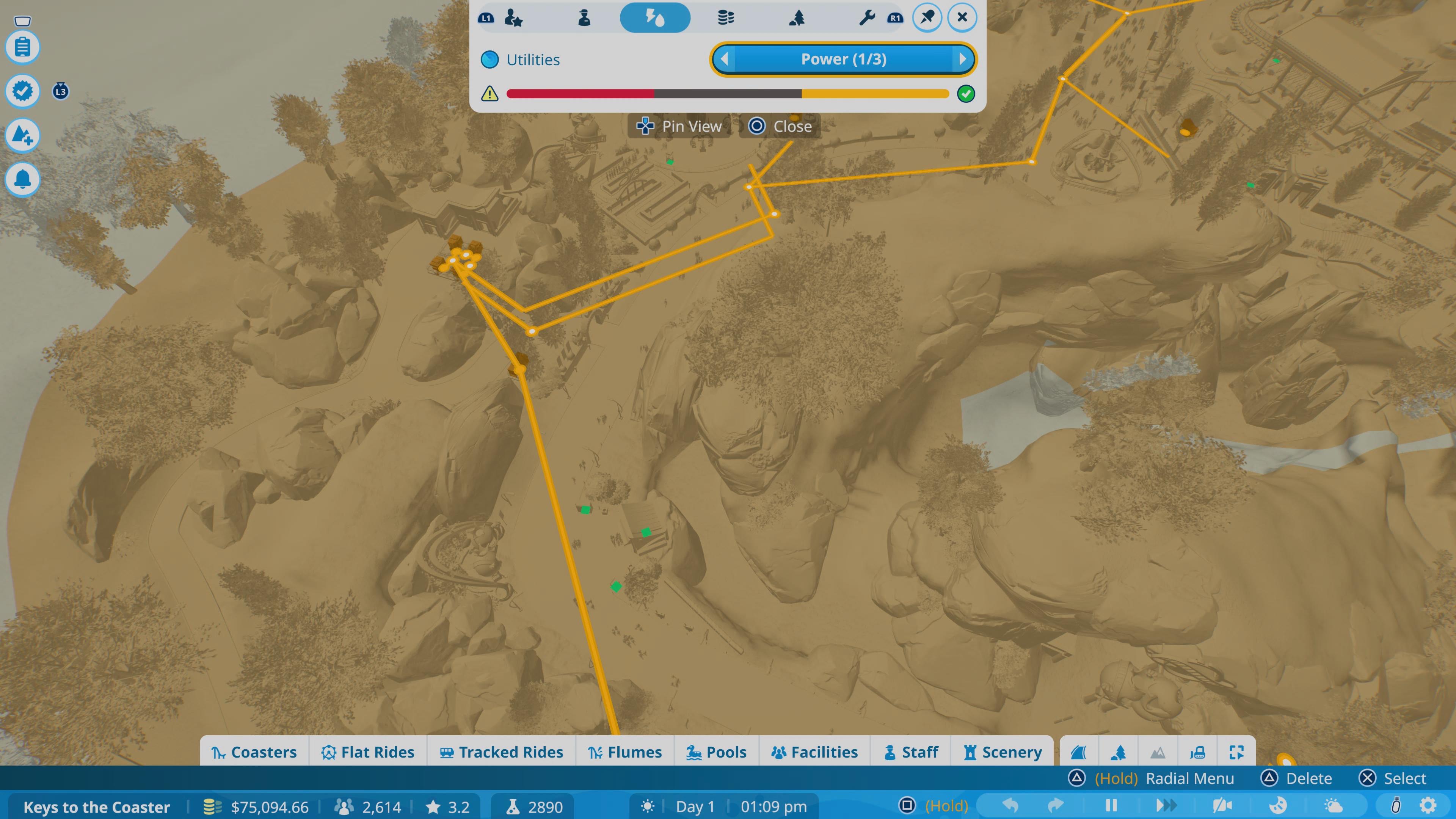
Task: Click the Pin View button
Action: coord(679,126)
